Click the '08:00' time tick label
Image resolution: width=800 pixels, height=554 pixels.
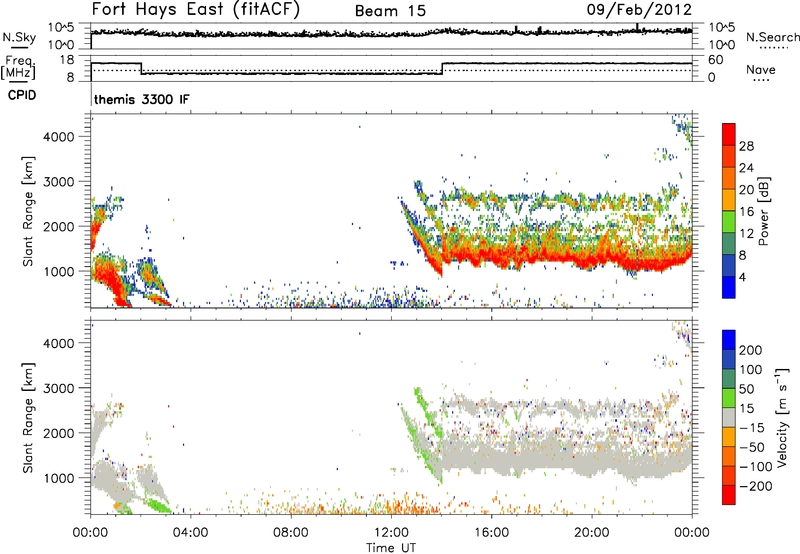tap(290, 533)
